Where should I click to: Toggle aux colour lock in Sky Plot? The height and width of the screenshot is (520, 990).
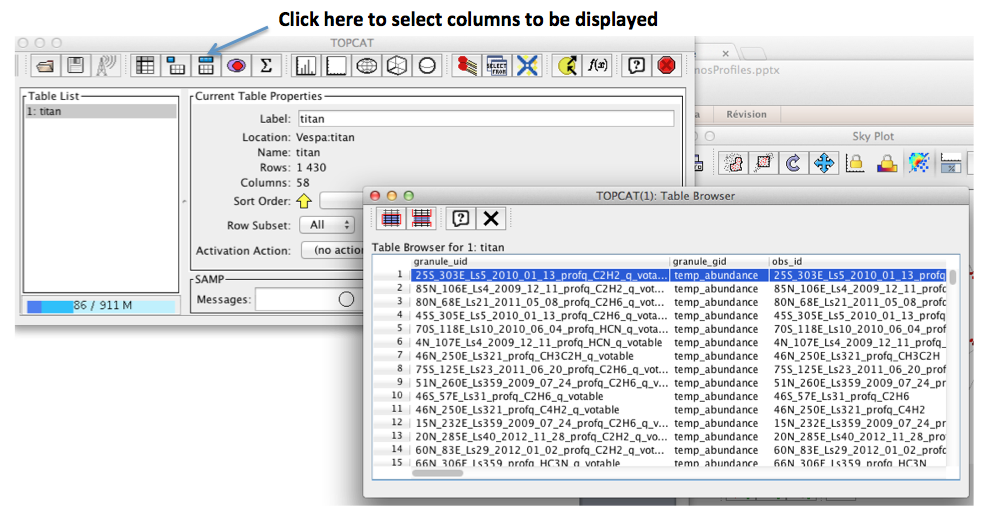(887, 163)
